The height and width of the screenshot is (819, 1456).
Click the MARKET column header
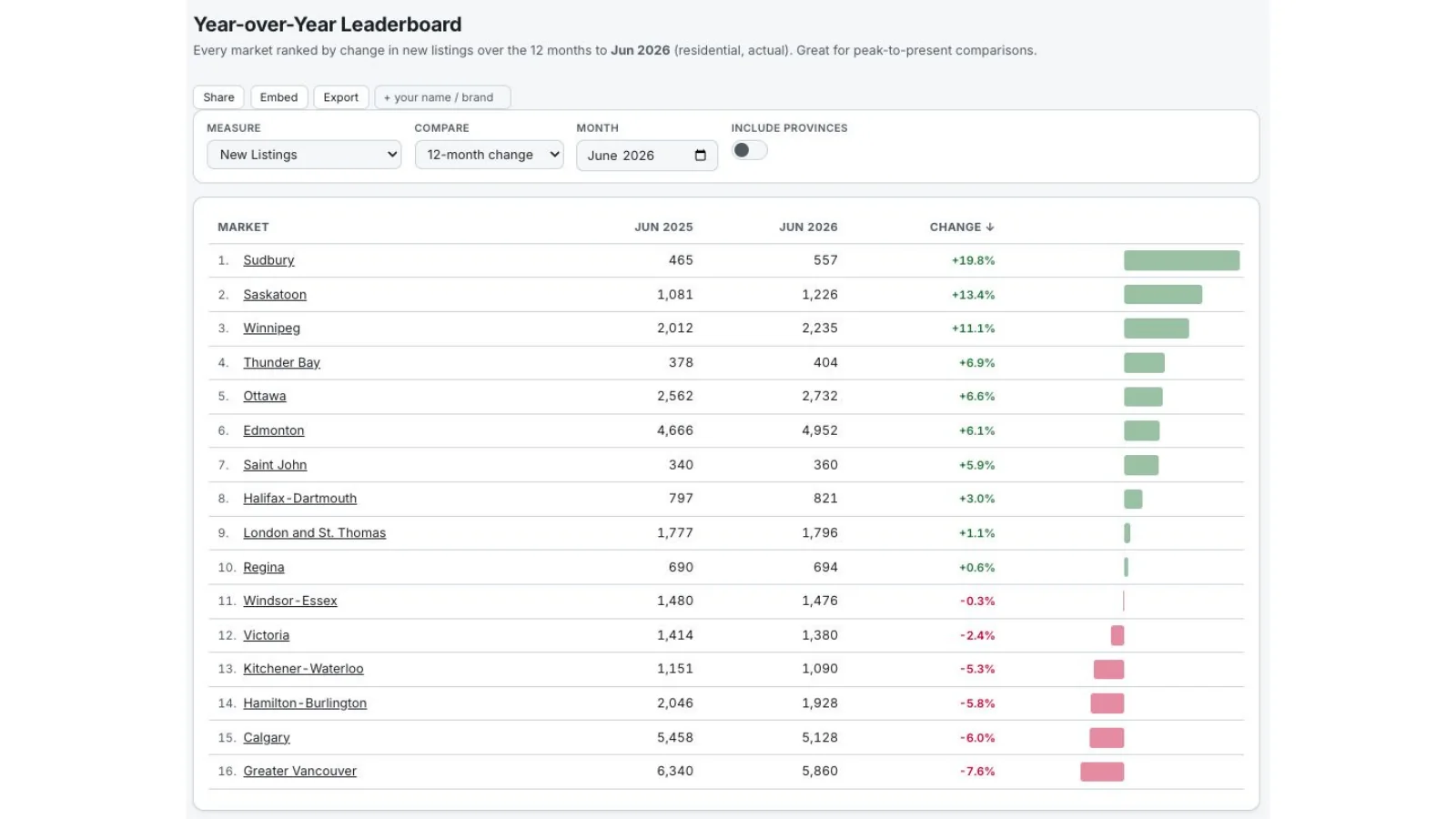(243, 227)
